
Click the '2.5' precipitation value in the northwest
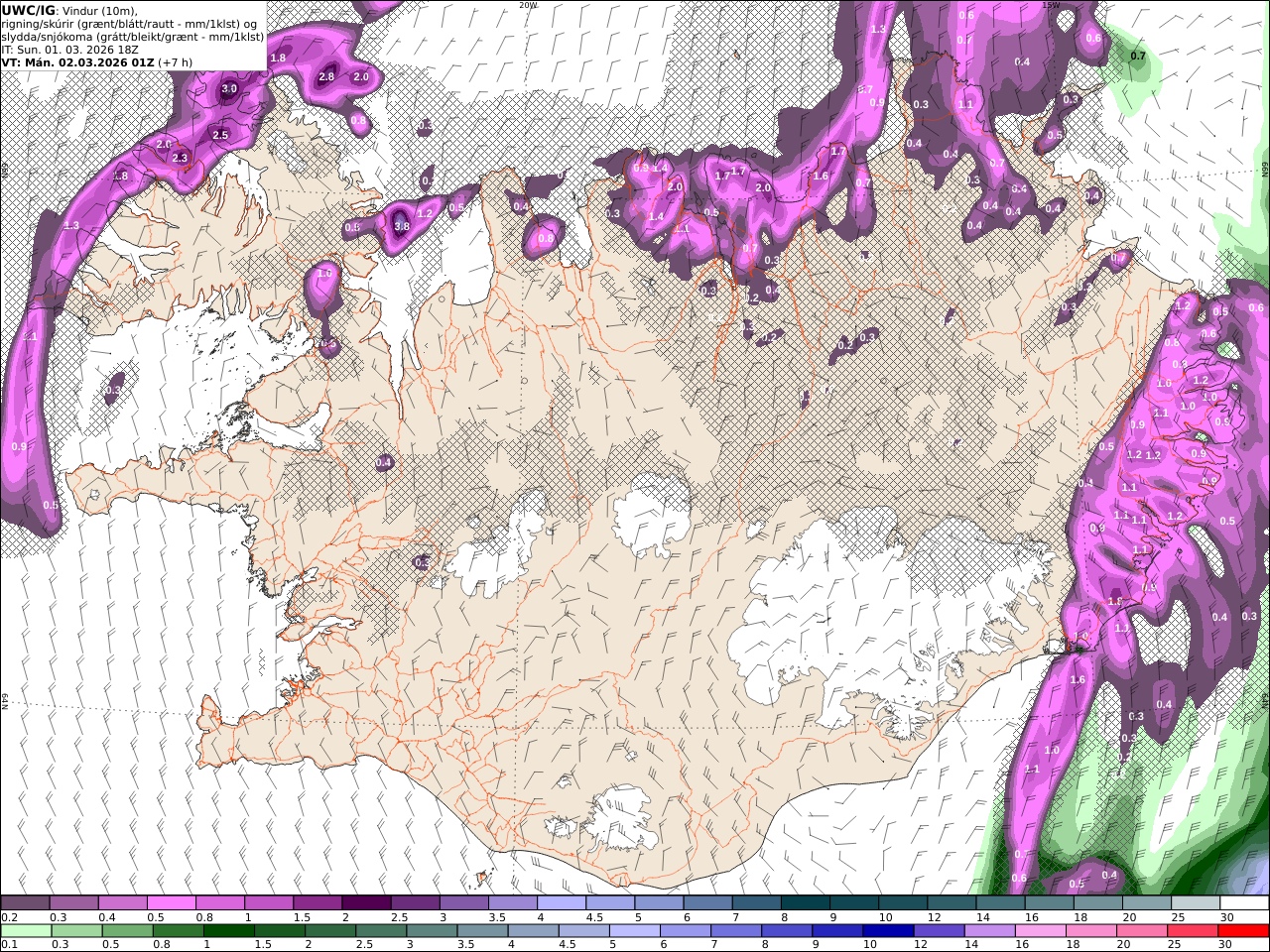pyautogui.click(x=220, y=135)
